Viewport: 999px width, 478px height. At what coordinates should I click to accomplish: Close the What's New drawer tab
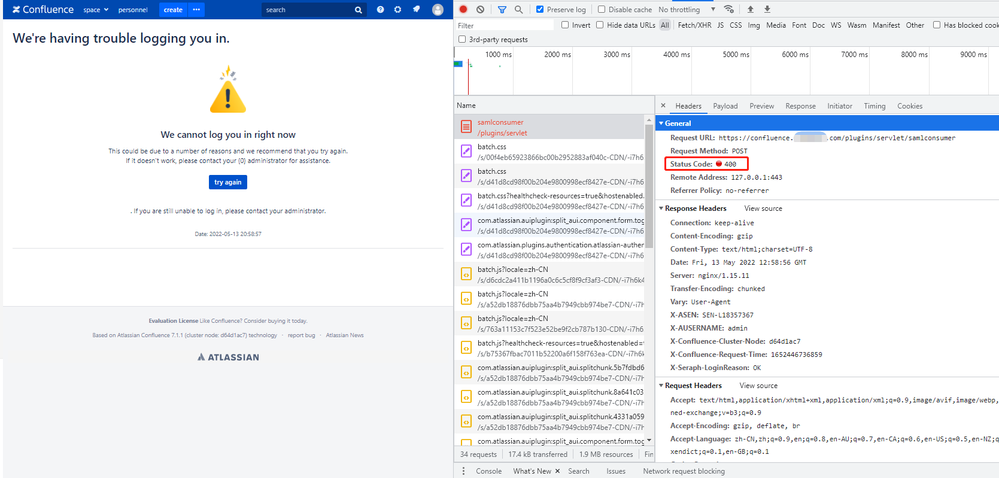coord(557,471)
